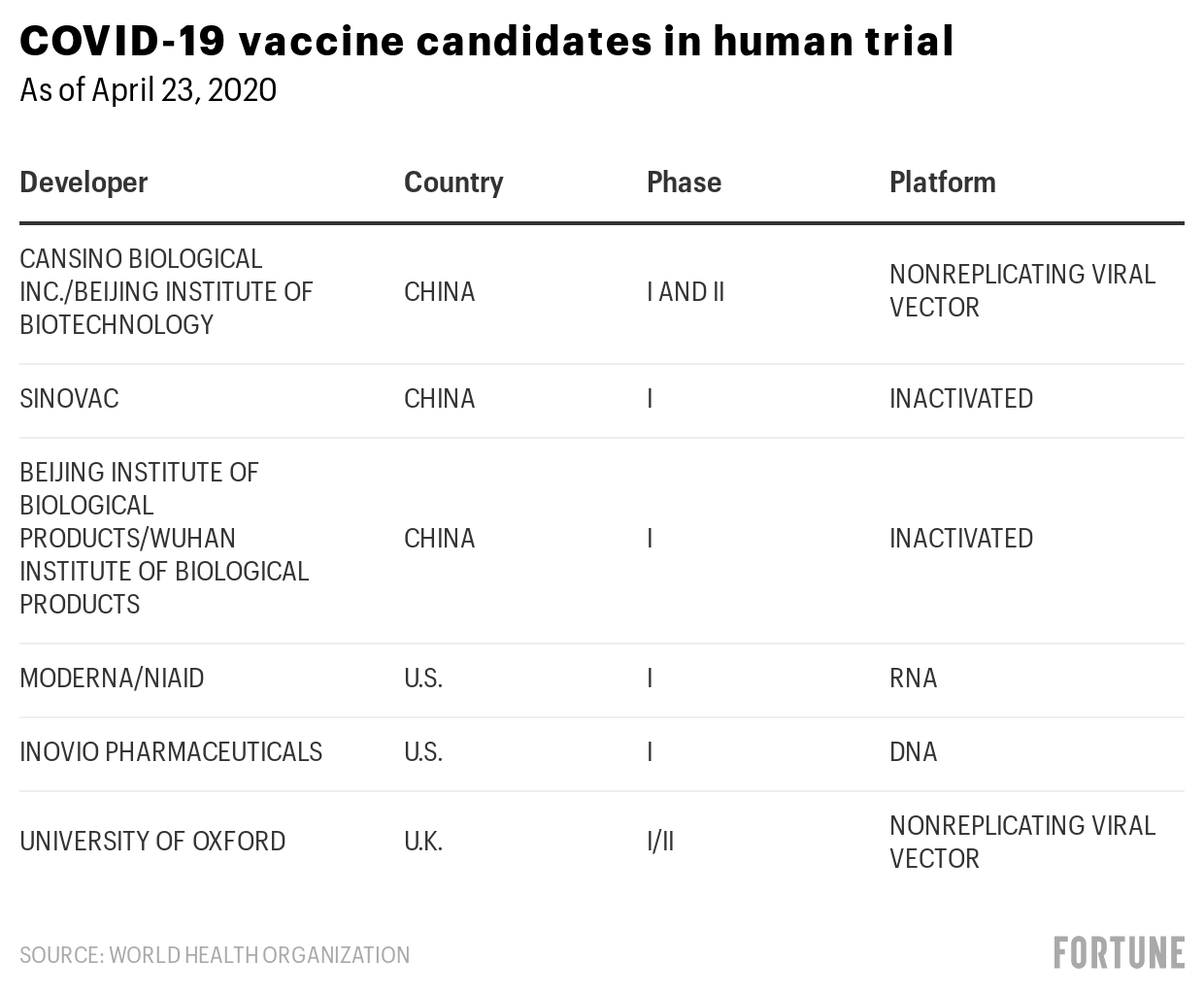The image size is (1204, 994).
Task: Click the "Phase" column header
Action: [684, 182]
